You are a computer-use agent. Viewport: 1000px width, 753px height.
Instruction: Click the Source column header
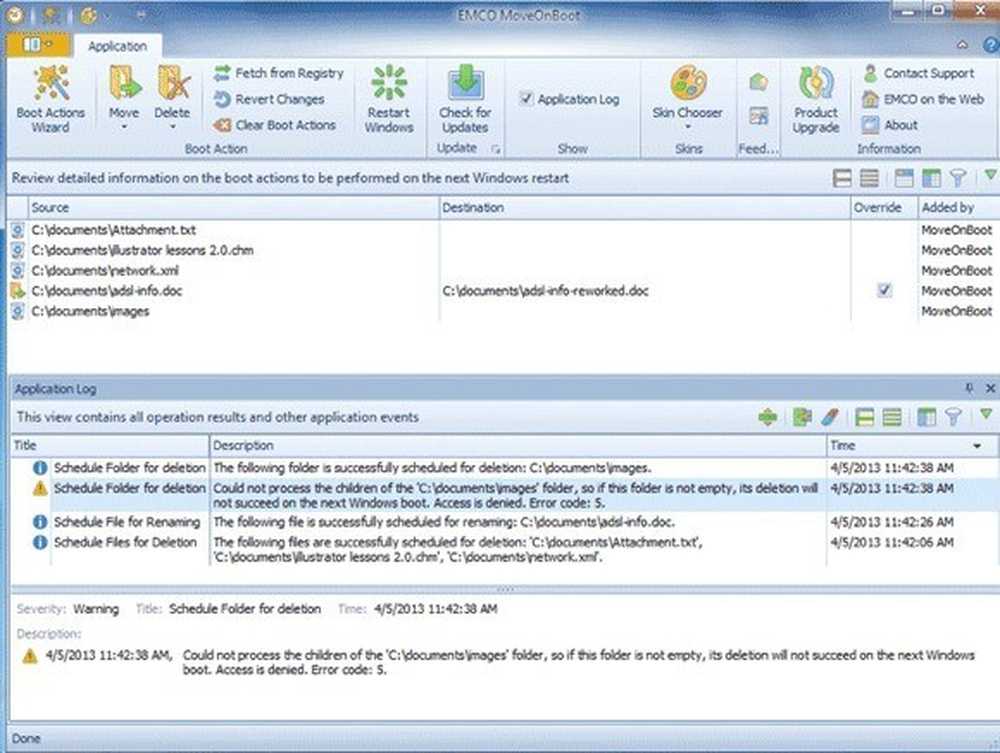click(234, 208)
